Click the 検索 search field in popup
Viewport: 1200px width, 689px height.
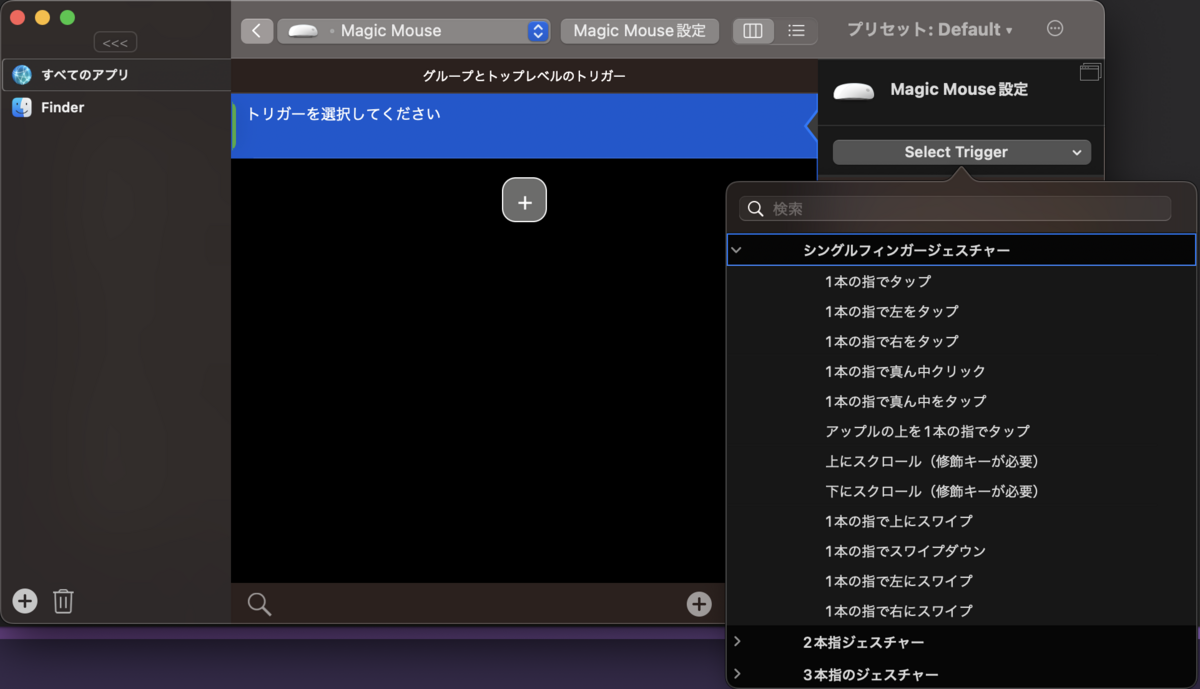coord(955,209)
